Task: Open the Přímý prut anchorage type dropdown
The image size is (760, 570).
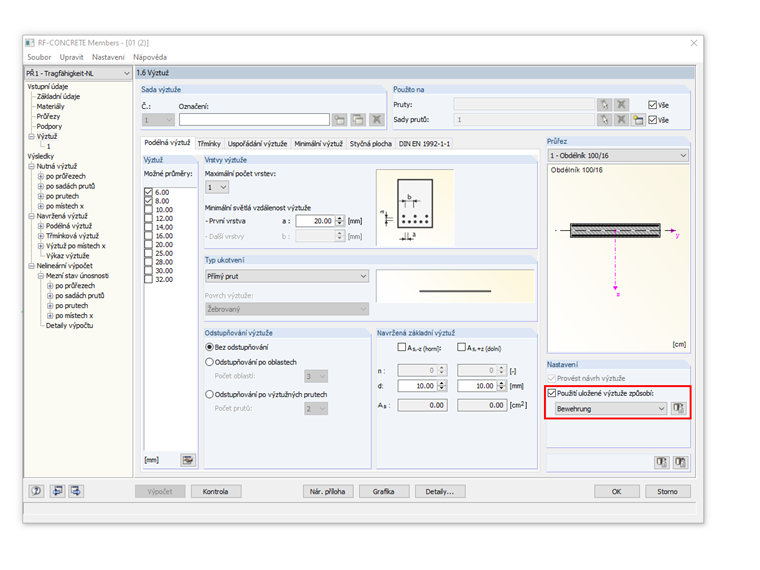Action: pyautogui.click(x=286, y=276)
